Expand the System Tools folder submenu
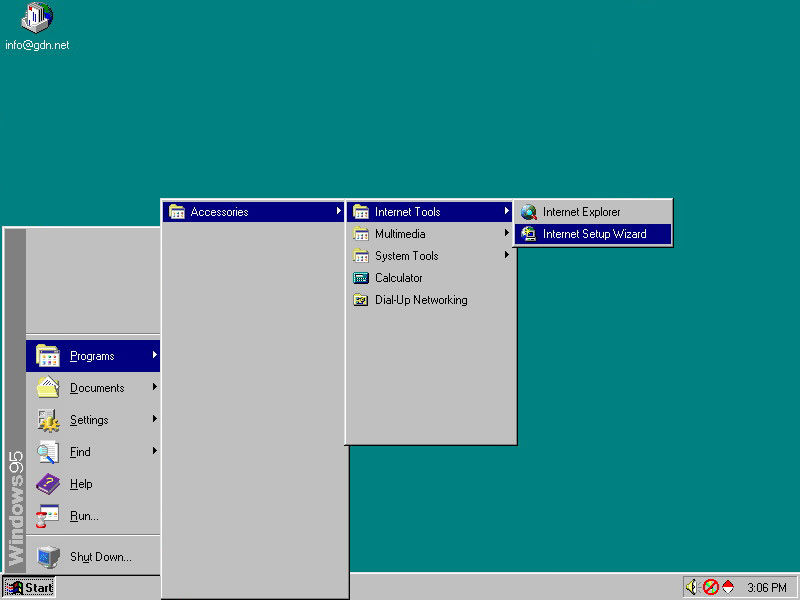Viewport: 800px width, 600px height. tap(406, 256)
